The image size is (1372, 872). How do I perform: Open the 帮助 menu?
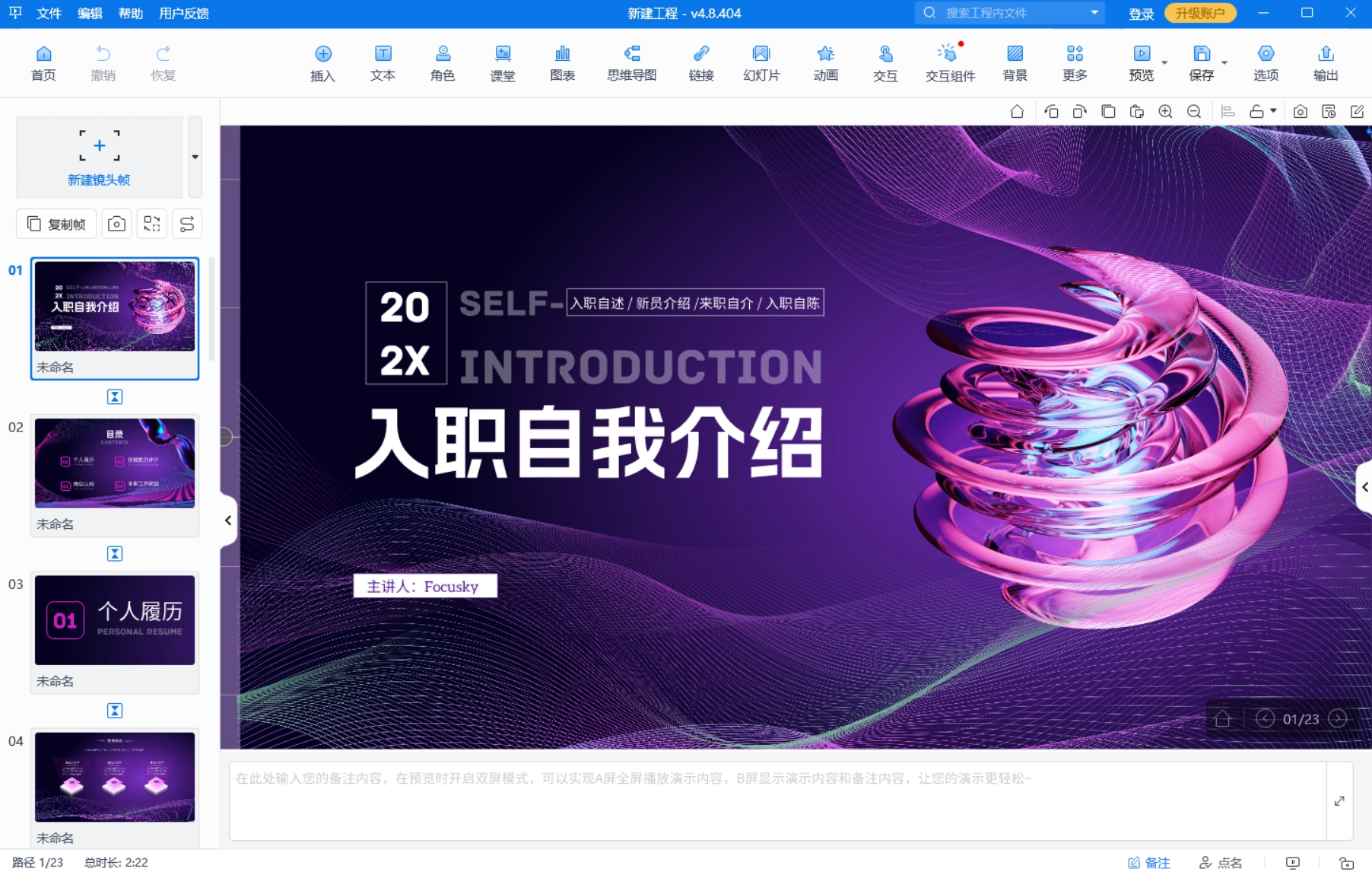(x=131, y=13)
